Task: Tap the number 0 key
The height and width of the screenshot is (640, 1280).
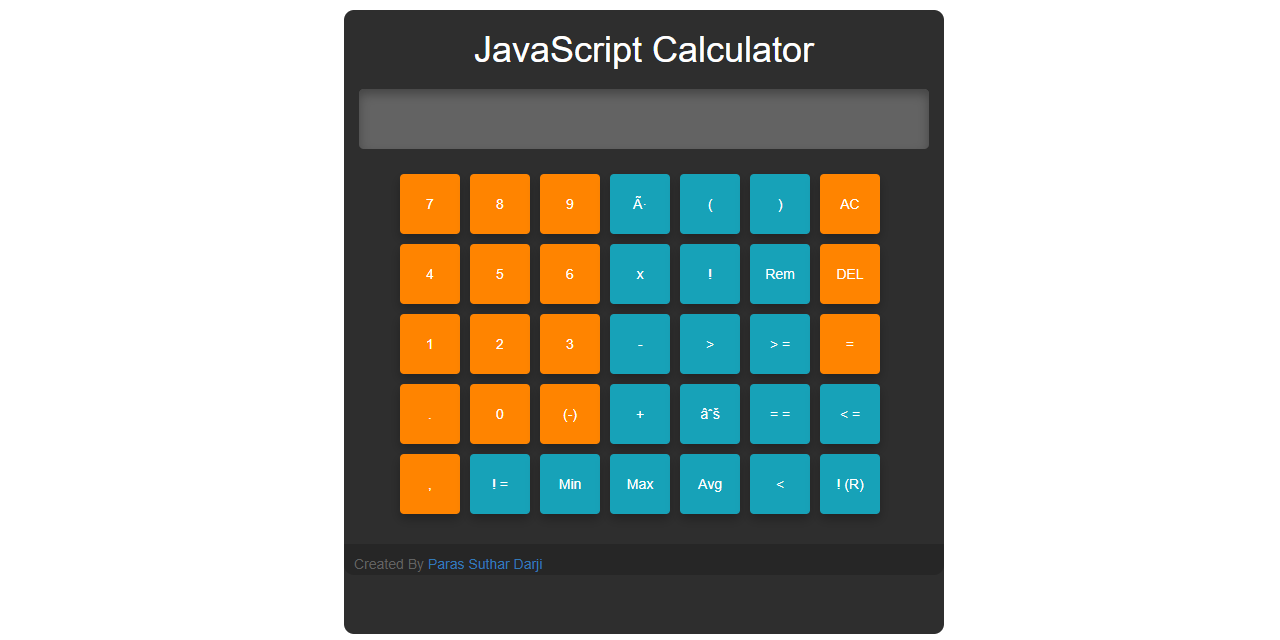Action: (x=500, y=414)
